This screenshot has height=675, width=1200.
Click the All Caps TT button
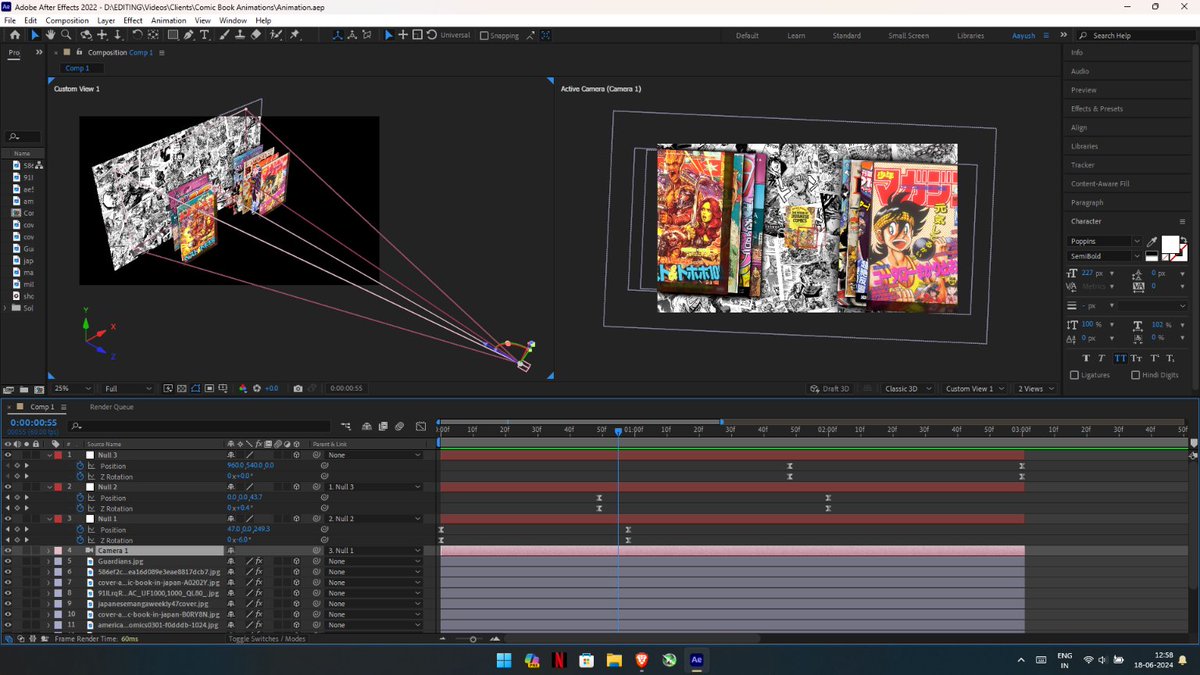point(1120,358)
